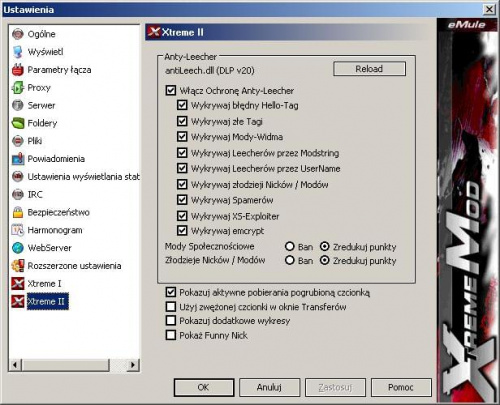The width and height of the screenshot is (500, 405).
Task: Select Xtreme II in settings list
Action: tap(48, 301)
